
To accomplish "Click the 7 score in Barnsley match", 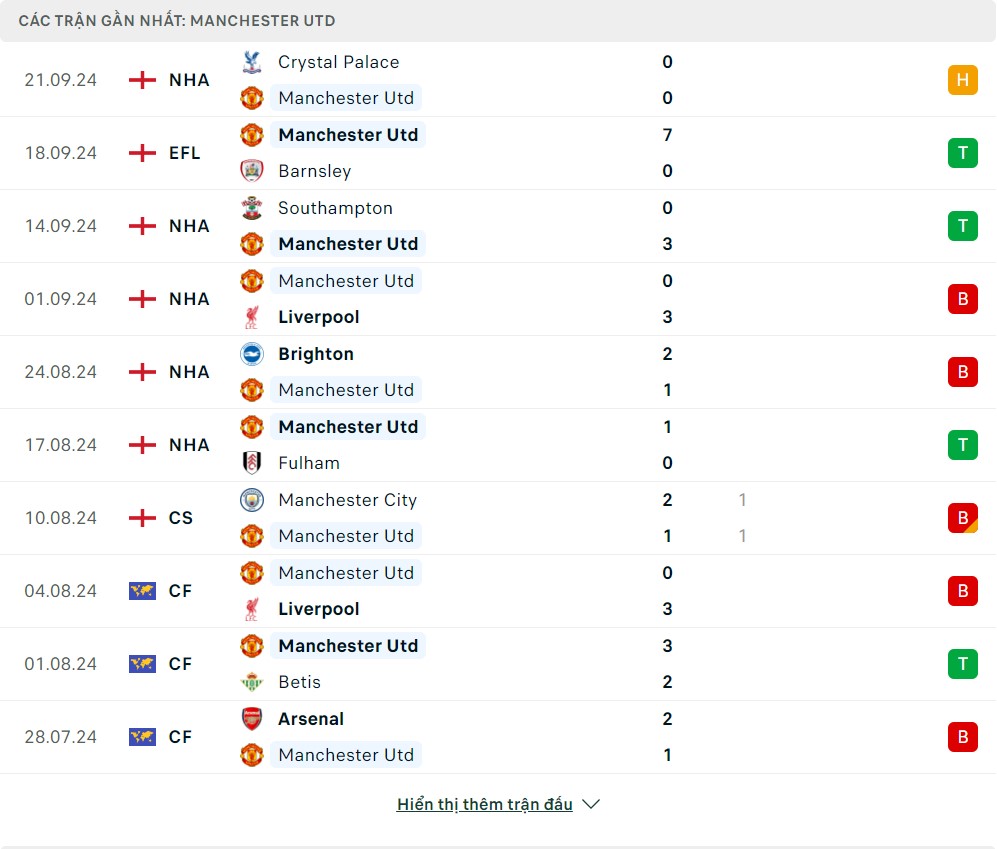I will point(667,135).
